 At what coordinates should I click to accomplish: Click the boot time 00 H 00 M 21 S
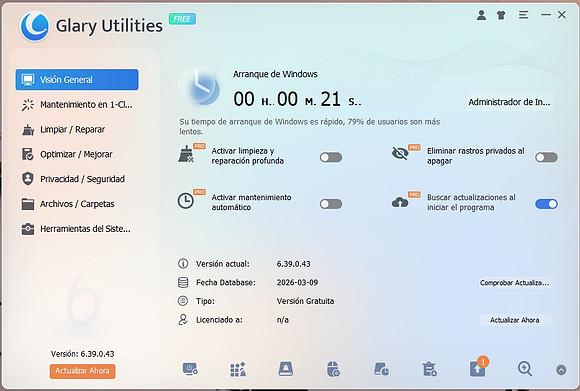point(297,99)
